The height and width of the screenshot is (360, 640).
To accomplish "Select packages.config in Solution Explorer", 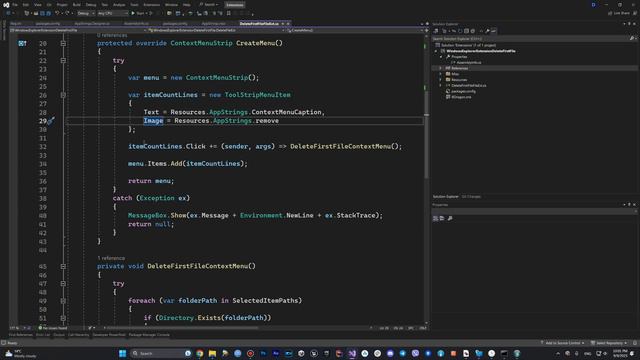I will click(x=463, y=91).
